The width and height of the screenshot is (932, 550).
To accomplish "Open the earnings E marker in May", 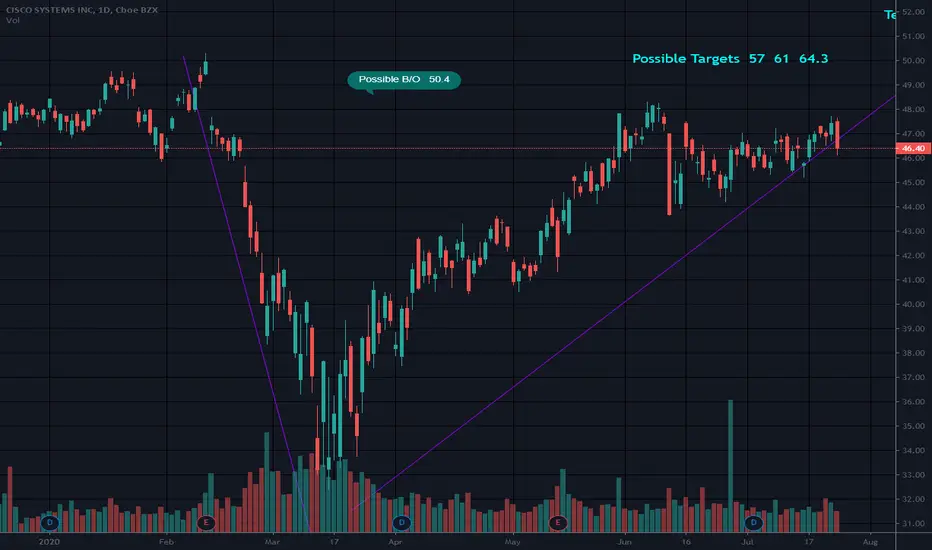I will (558, 523).
